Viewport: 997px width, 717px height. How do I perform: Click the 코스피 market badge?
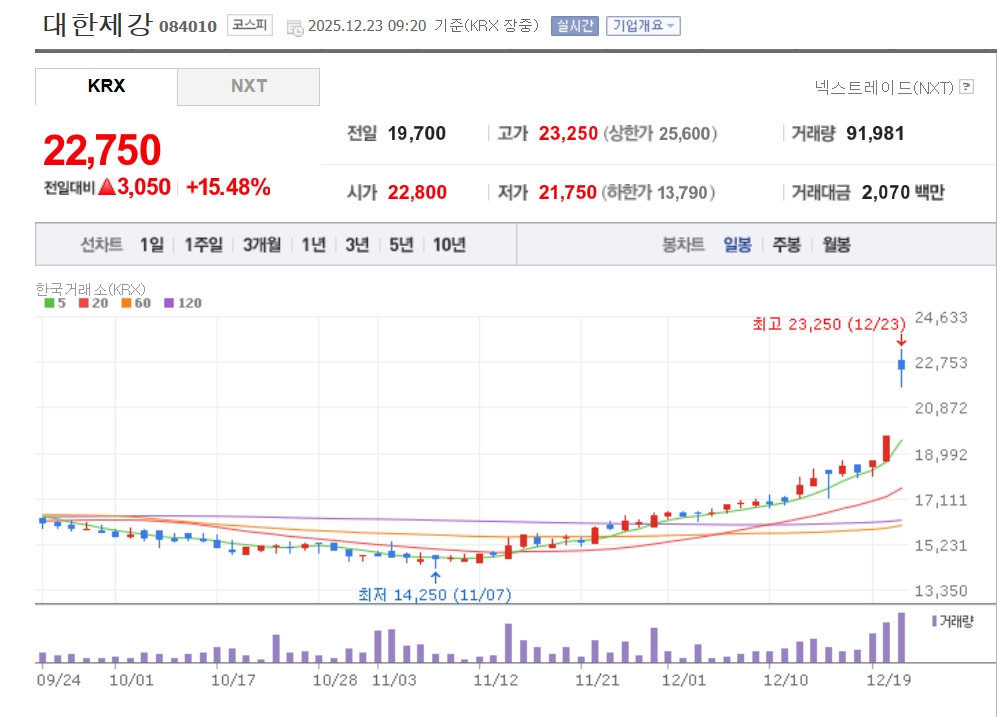pos(249,26)
